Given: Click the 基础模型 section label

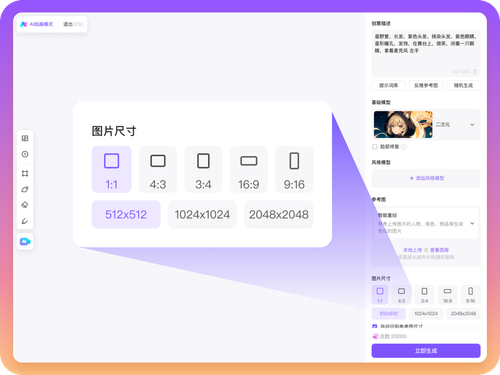Looking at the screenshot, I should click(x=381, y=102).
